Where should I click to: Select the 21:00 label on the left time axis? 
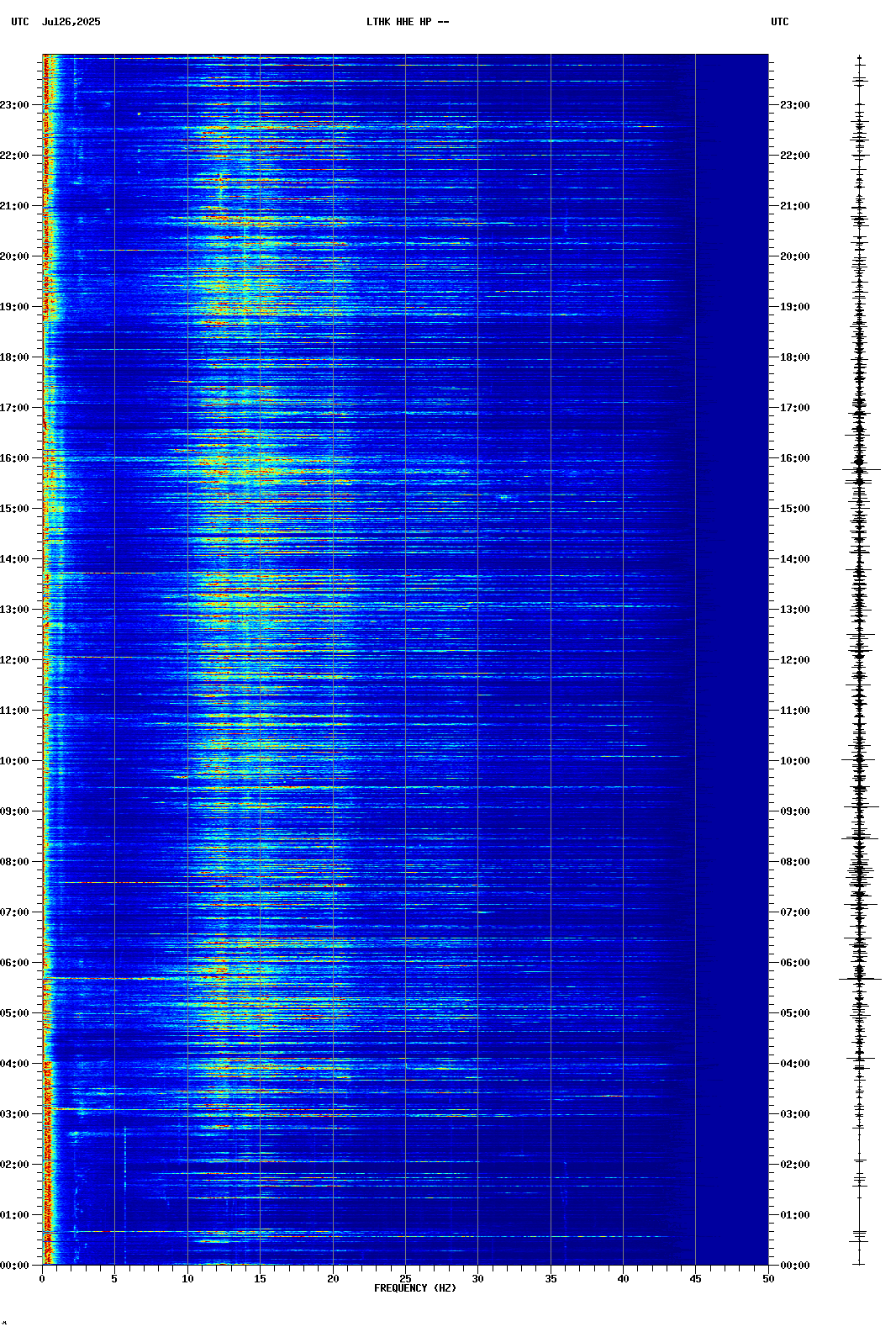point(14,206)
